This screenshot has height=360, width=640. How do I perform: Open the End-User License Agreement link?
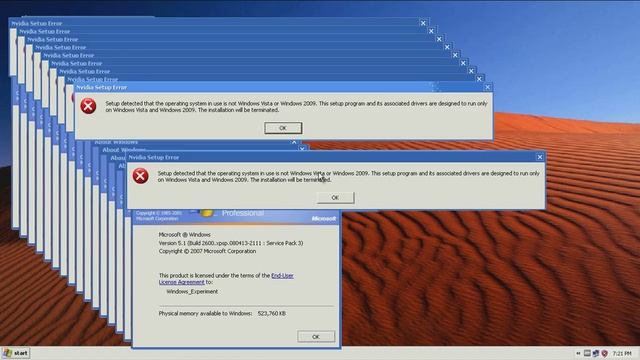click(226, 279)
